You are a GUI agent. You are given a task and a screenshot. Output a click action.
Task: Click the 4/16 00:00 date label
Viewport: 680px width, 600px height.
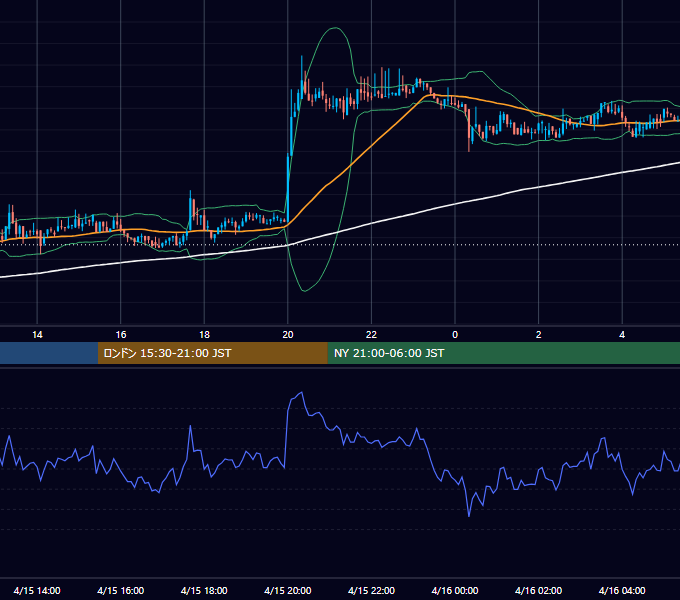455,590
